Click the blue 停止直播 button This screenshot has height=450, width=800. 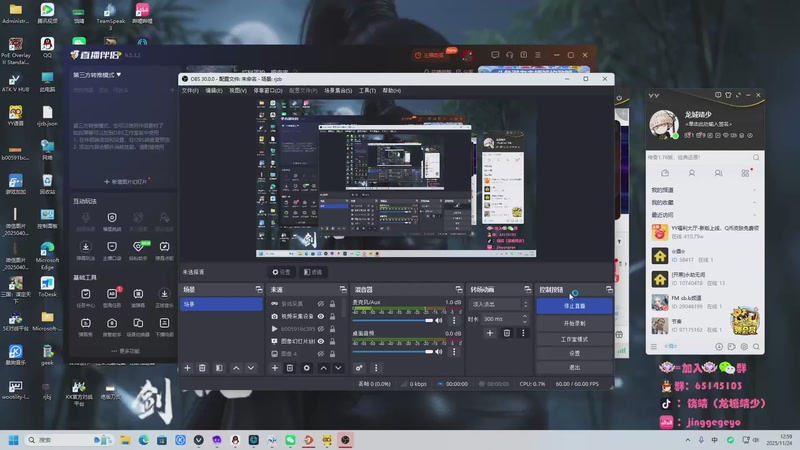click(x=574, y=306)
